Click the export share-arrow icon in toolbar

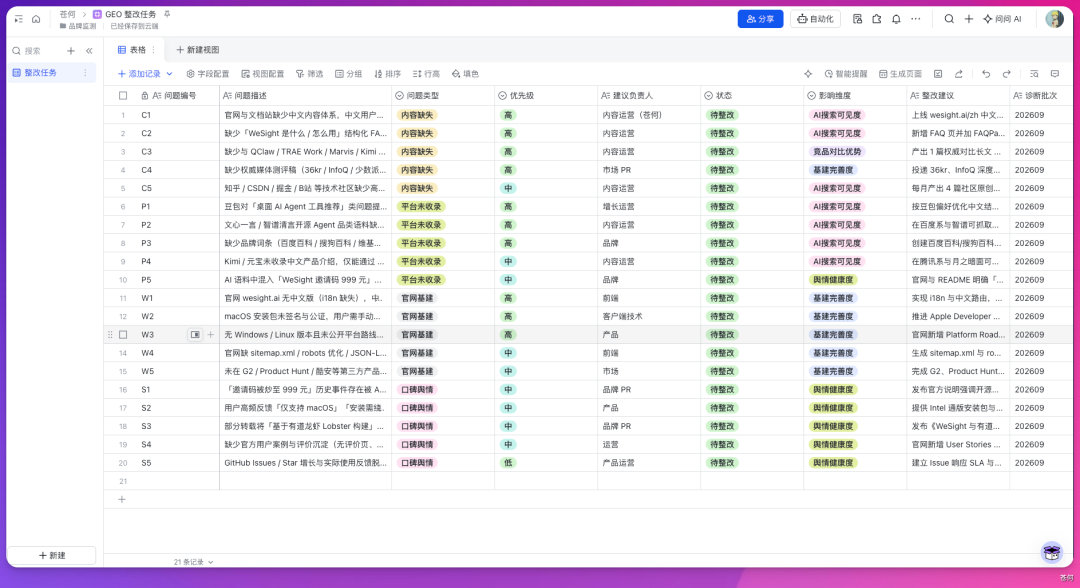point(958,74)
